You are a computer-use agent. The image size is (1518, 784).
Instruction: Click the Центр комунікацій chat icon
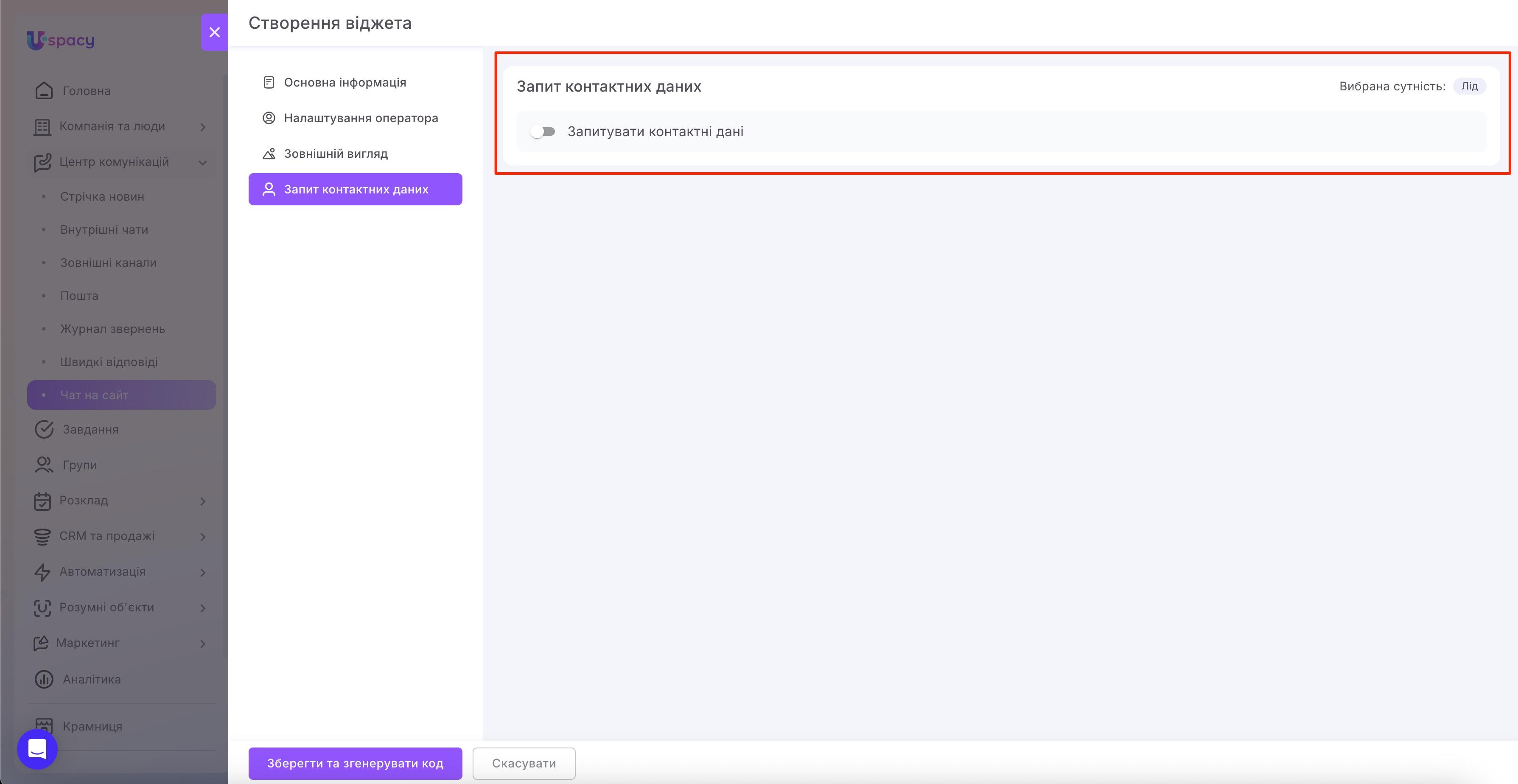[x=42, y=162]
